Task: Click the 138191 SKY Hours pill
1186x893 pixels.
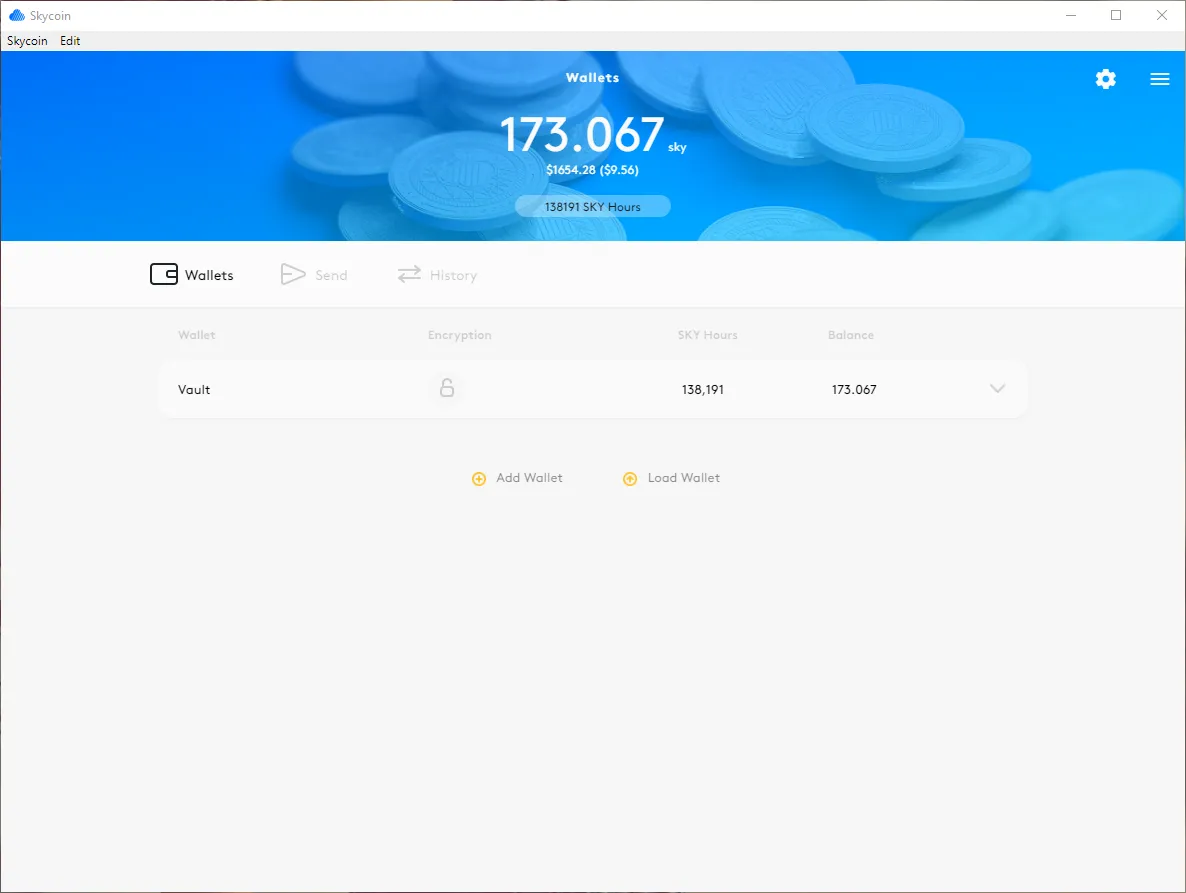Action: pos(593,206)
